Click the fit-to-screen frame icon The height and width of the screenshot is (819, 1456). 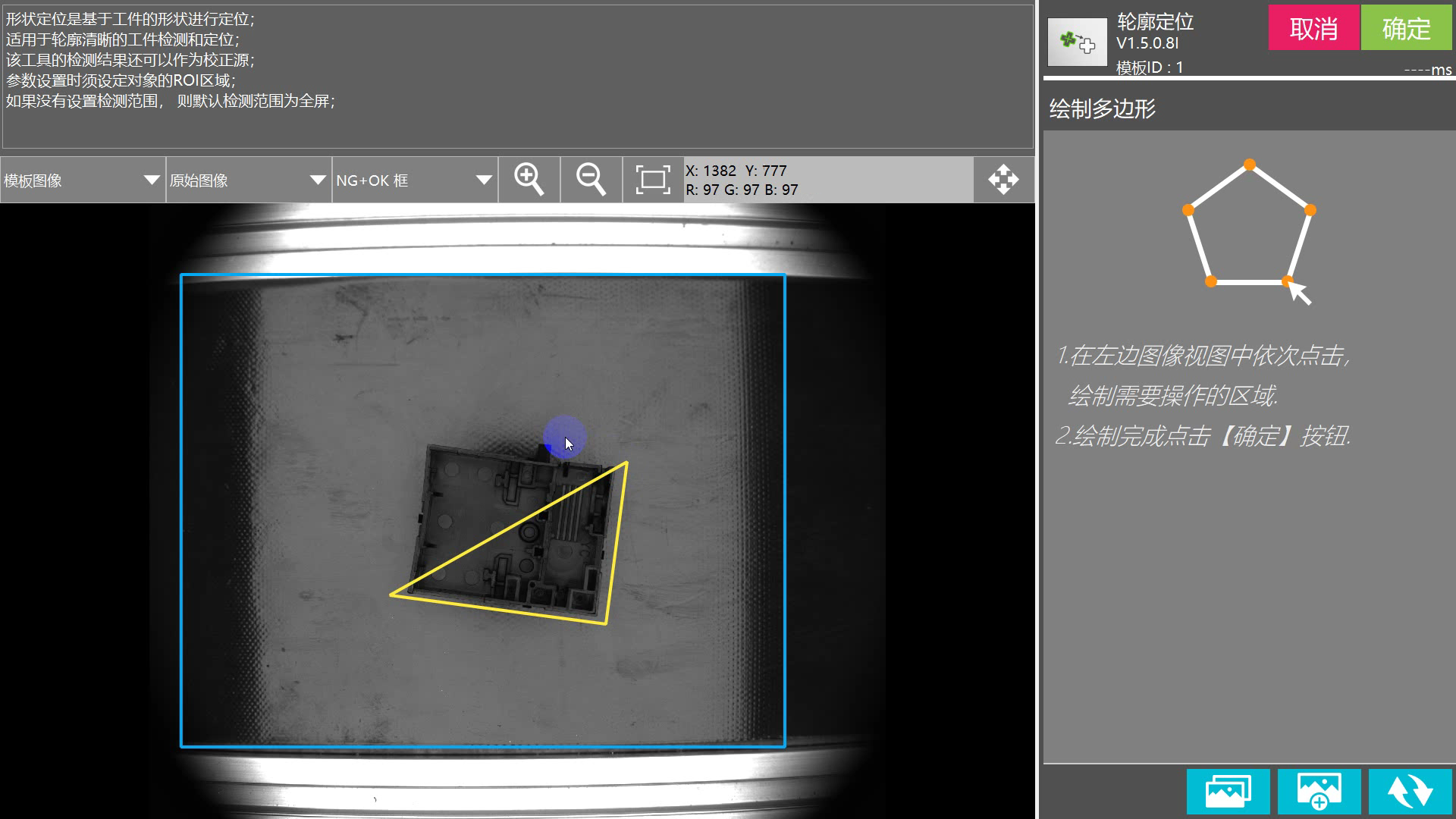[652, 180]
